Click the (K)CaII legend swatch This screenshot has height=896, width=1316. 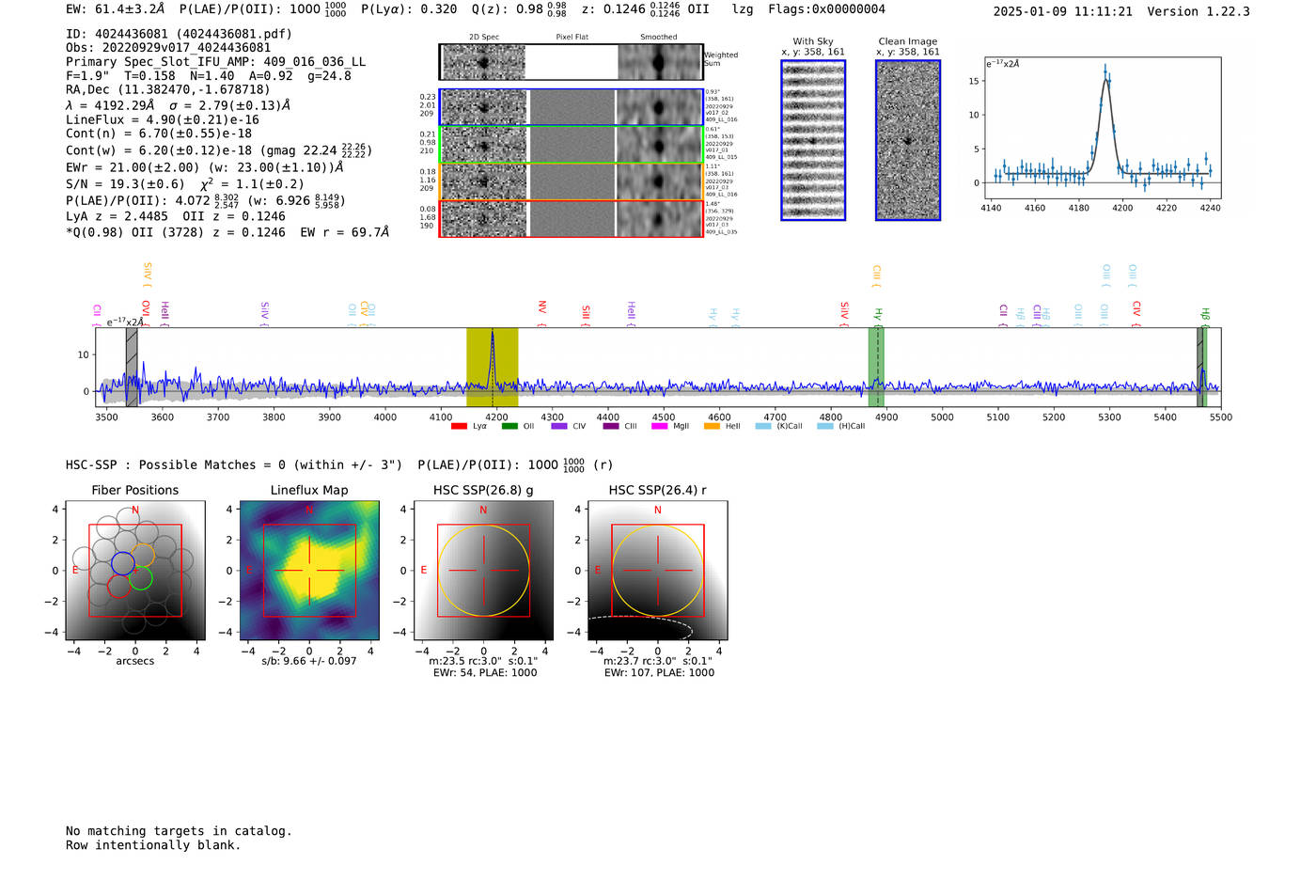click(763, 426)
